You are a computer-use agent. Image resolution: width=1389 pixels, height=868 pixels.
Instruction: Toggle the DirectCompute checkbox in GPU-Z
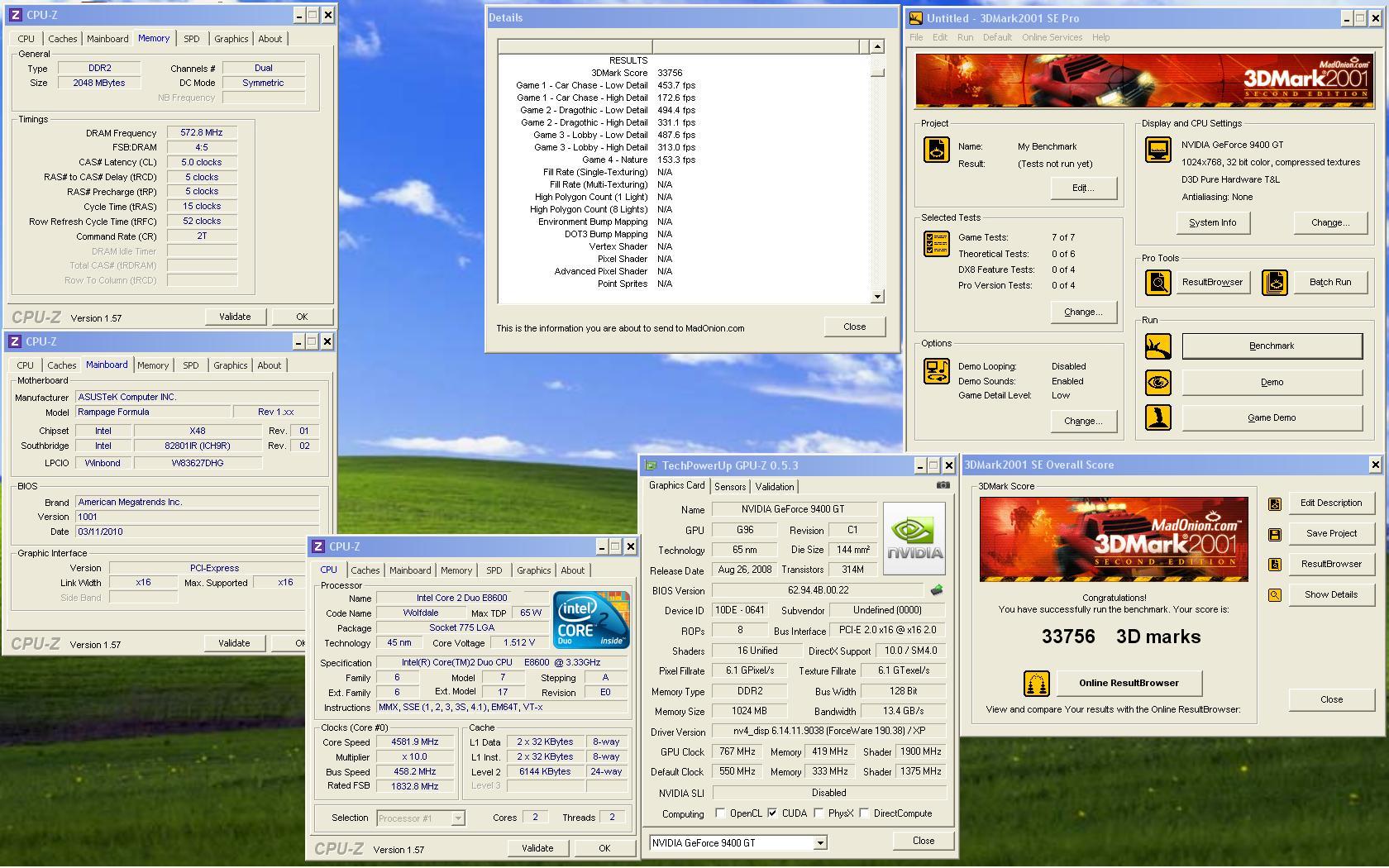click(x=864, y=813)
